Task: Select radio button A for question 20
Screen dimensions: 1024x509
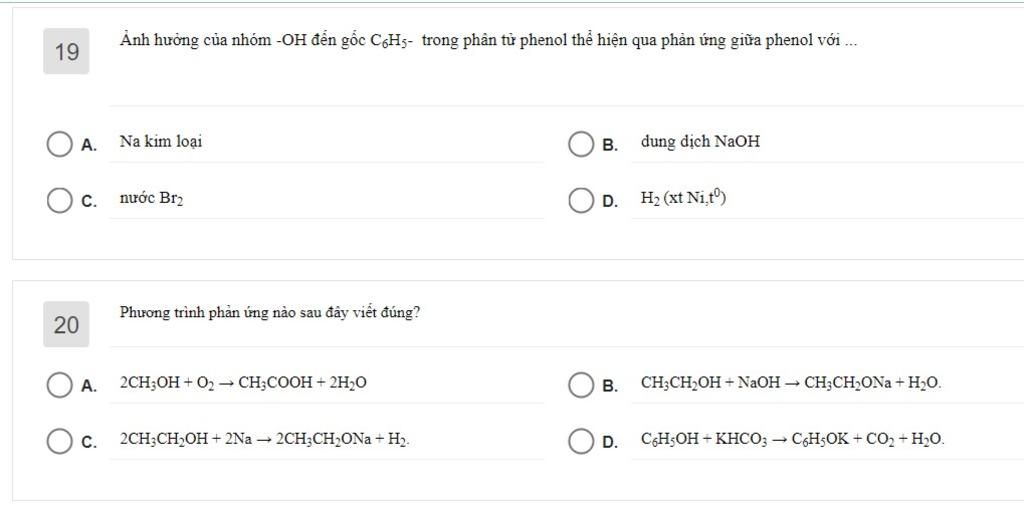Action: coord(60,385)
